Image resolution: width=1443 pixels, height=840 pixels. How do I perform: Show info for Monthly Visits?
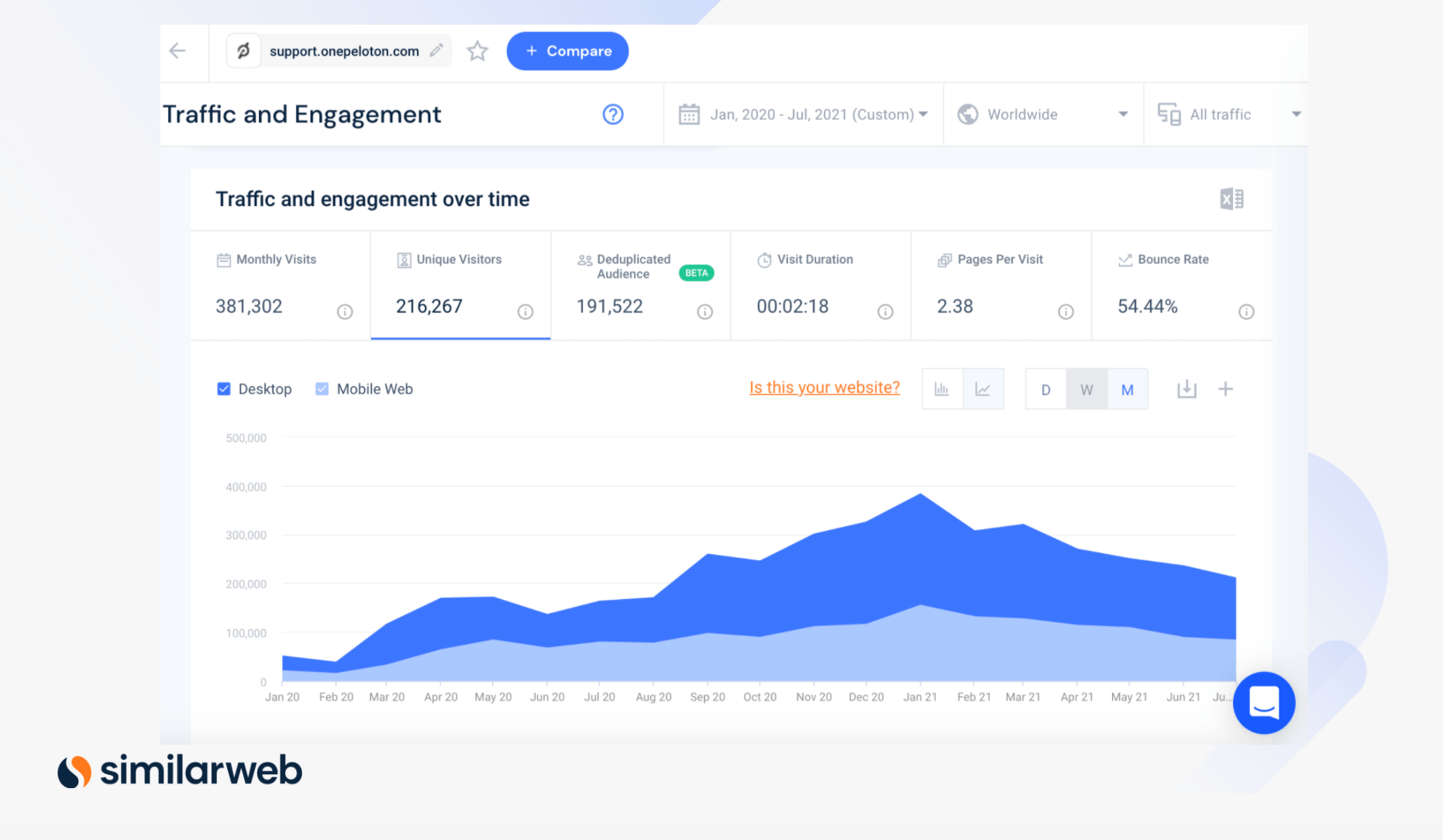point(345,312)
